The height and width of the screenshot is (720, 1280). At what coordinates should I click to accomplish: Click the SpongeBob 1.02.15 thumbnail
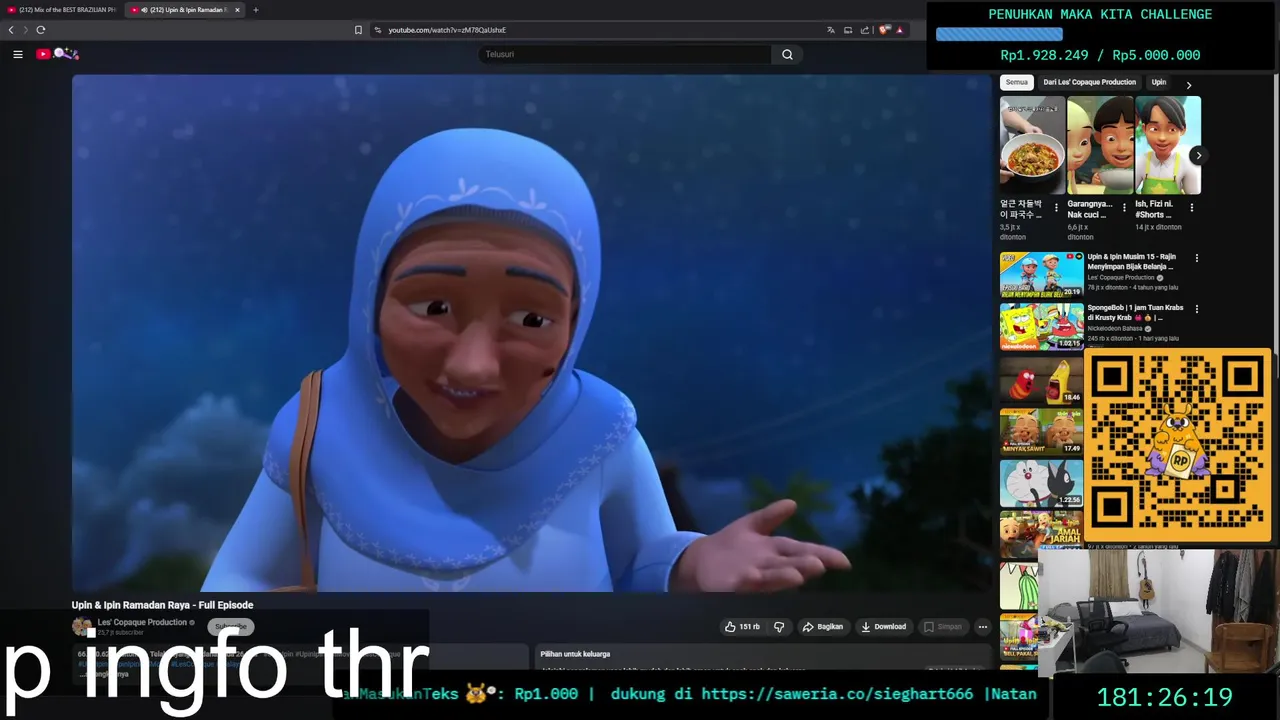click(1041, 326)
